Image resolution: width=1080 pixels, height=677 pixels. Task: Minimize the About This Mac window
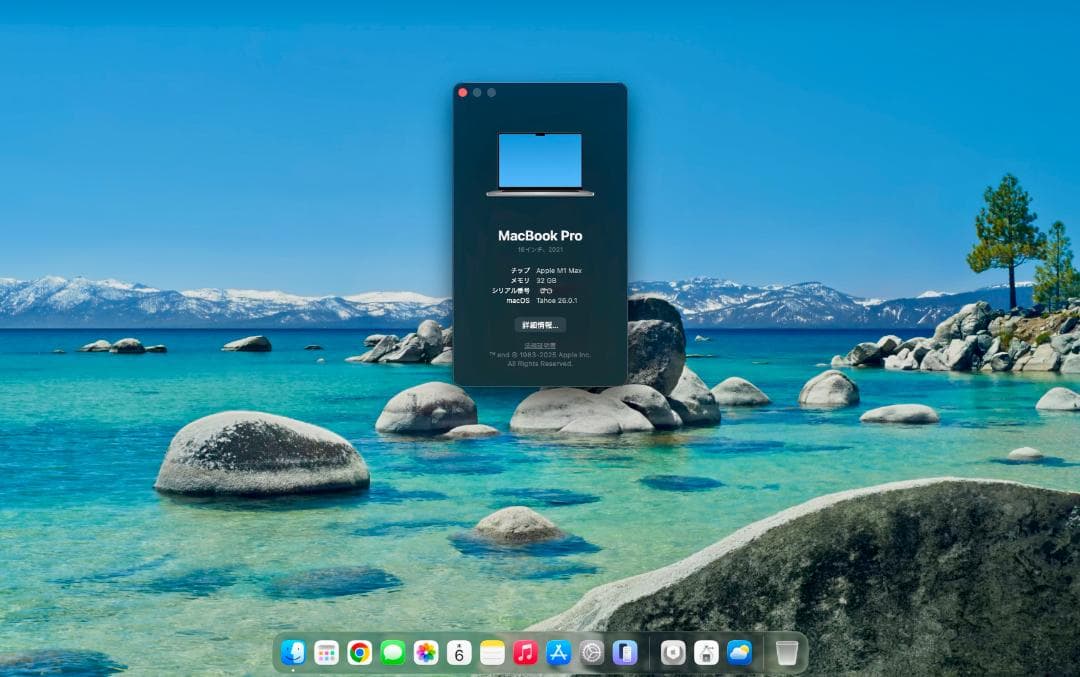[479, 92]
